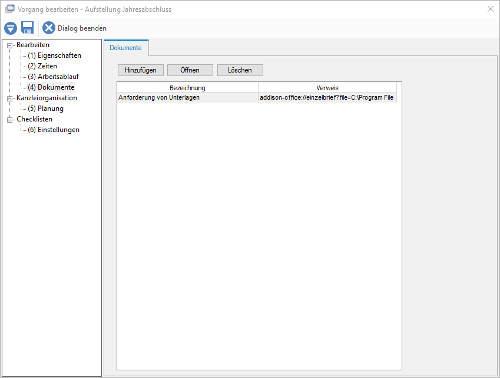This screenshot has width=500, height=378.
Task: Collapse the Bearbeiten tree node
Action: click(x=10, y=45)
